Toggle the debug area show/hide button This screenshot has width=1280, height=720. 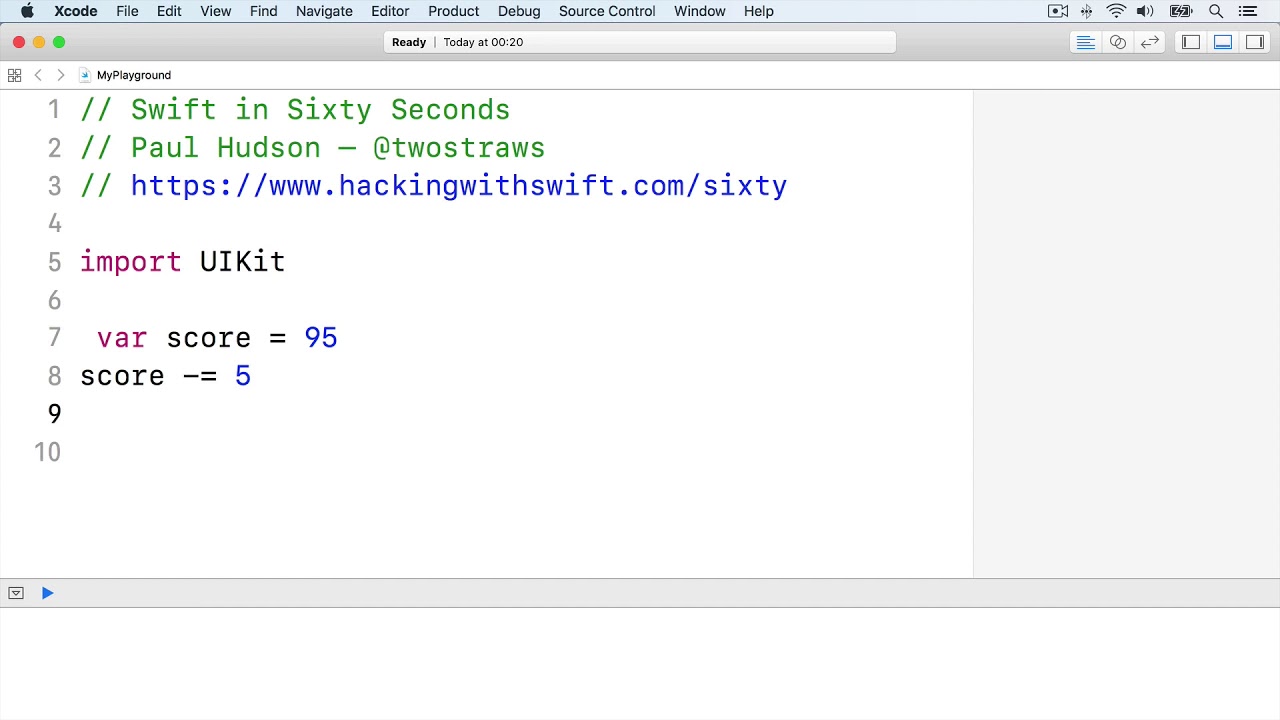[16, 593]
